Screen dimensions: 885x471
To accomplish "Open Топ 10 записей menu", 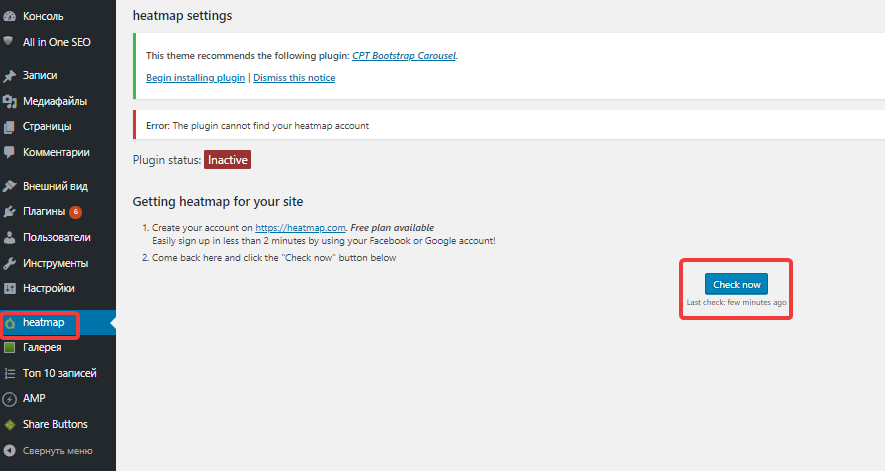I will (58, 373).
